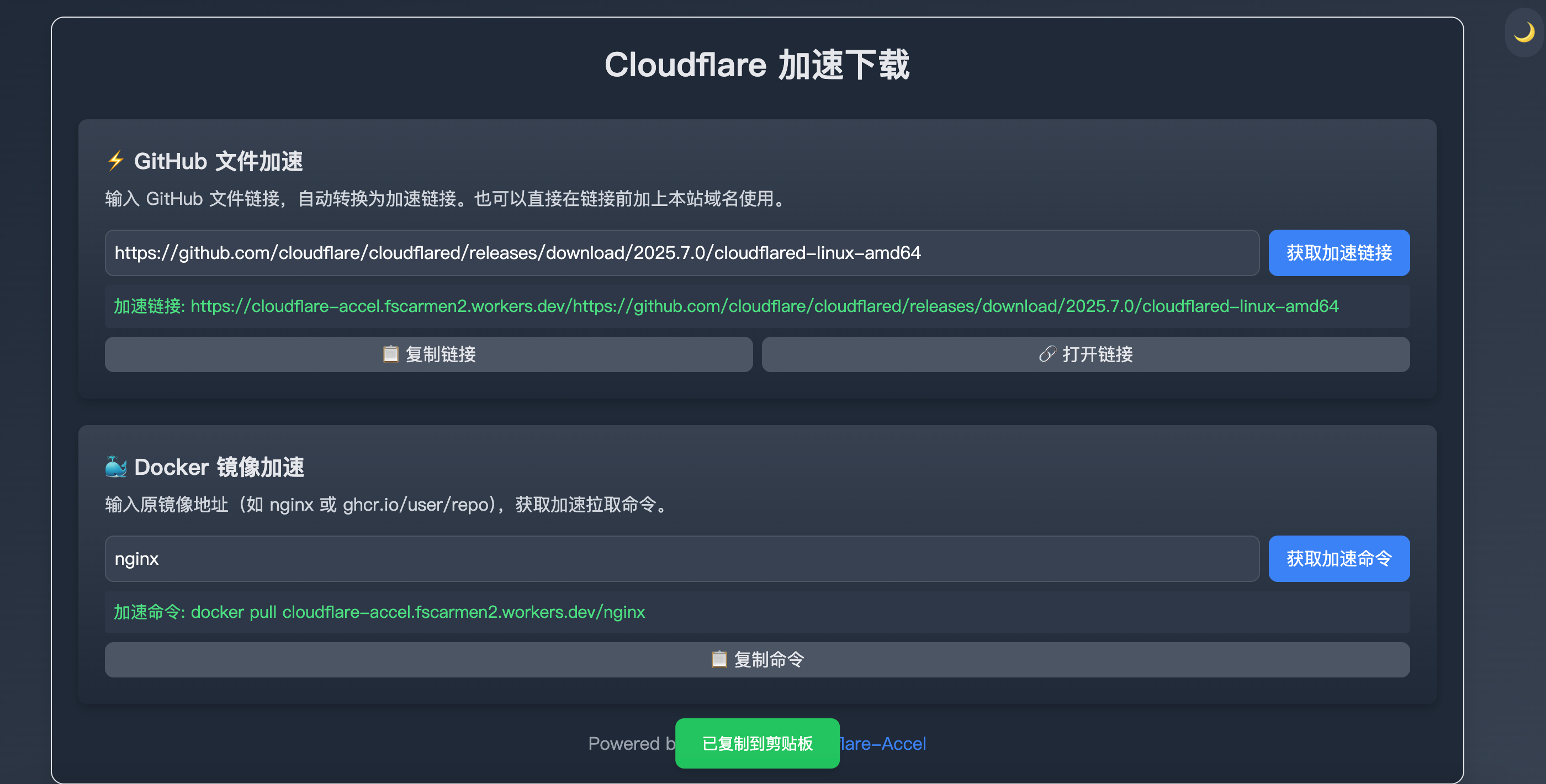The height and width of the screenshot is (784, 1546).
Task: Open the Accel link in the footer
Action: click(882, 743)
